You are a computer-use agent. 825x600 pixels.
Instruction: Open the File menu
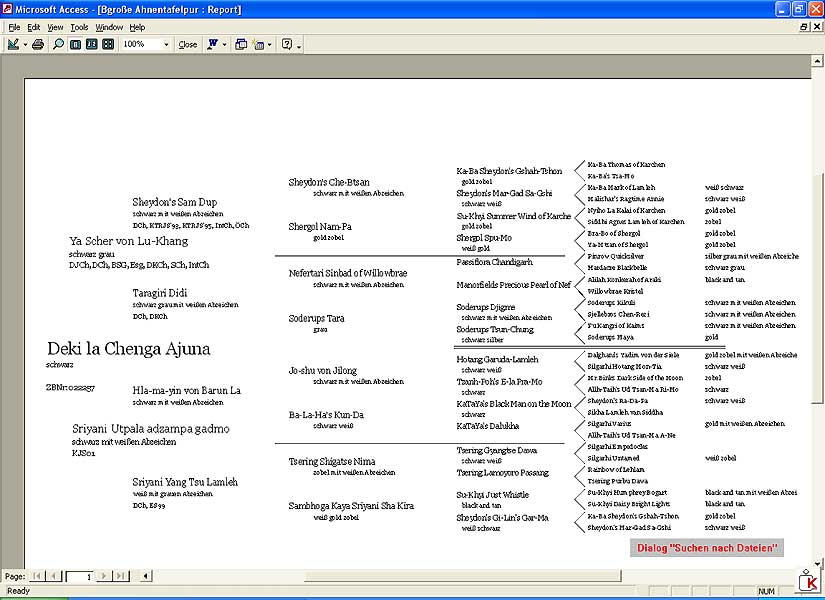click(x=14, y=27)
